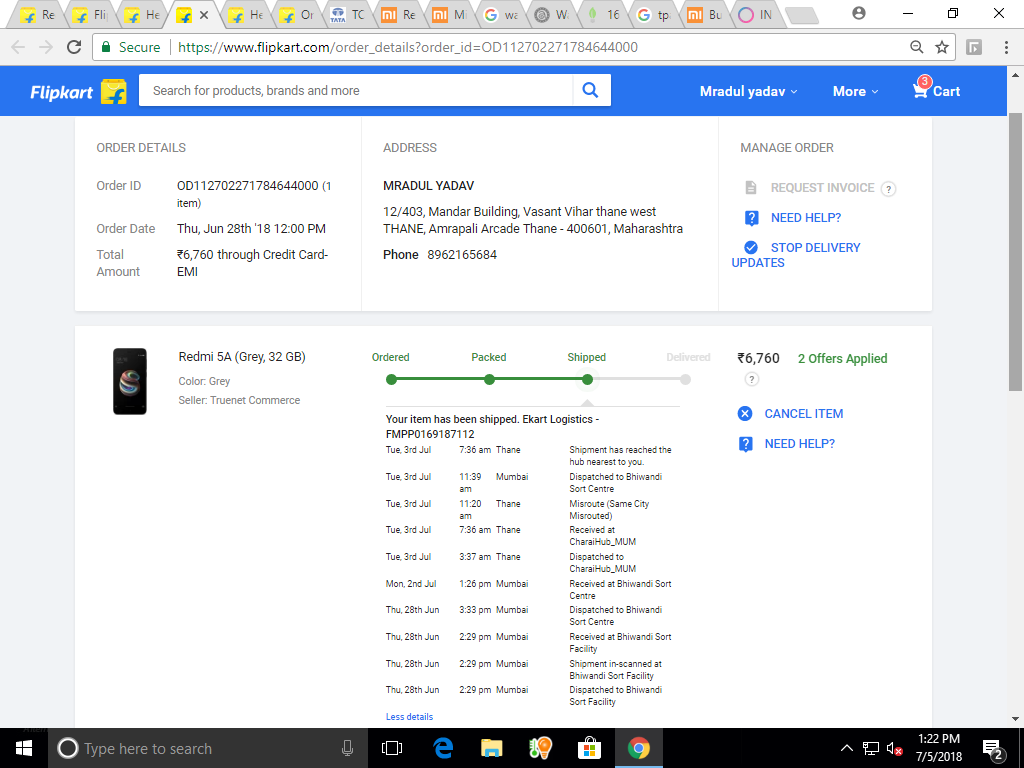Collapse tracking with Less details
This screenshot has width=1024, height=768.
pyautogui.click(x=409, y=717)
